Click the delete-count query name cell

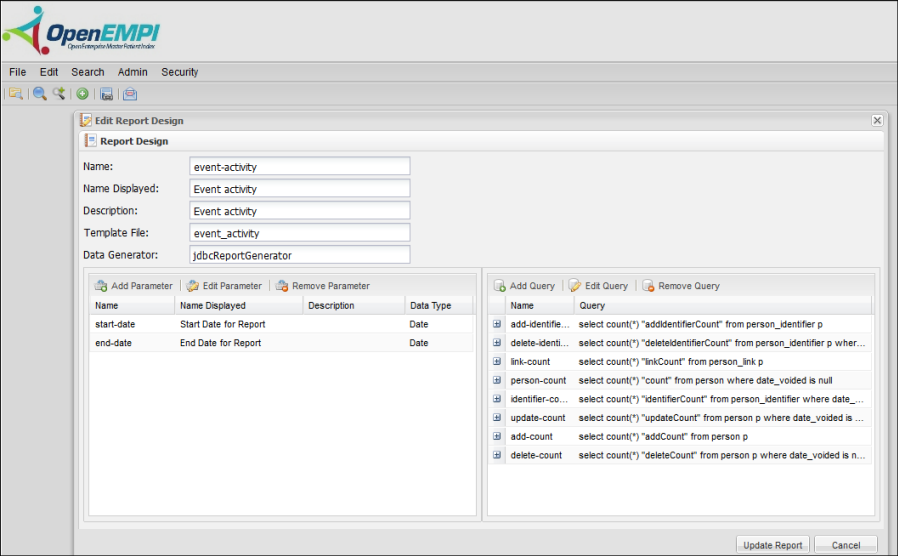536,455
